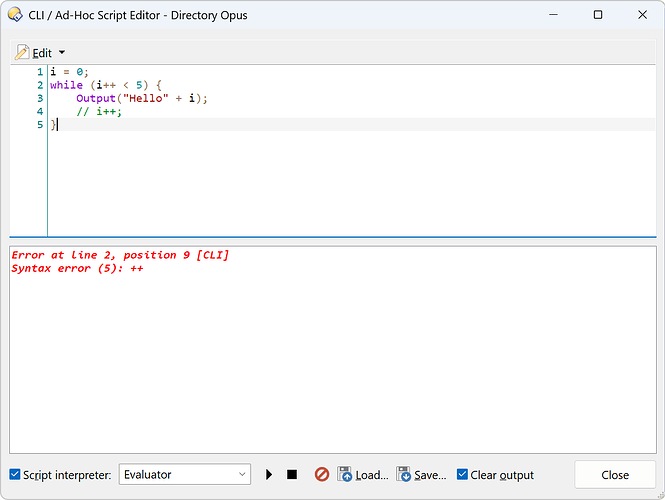Maximize the Script Editor window
Image resolution: width=665 pixels, height=500 pixels.
click(597, 15)
